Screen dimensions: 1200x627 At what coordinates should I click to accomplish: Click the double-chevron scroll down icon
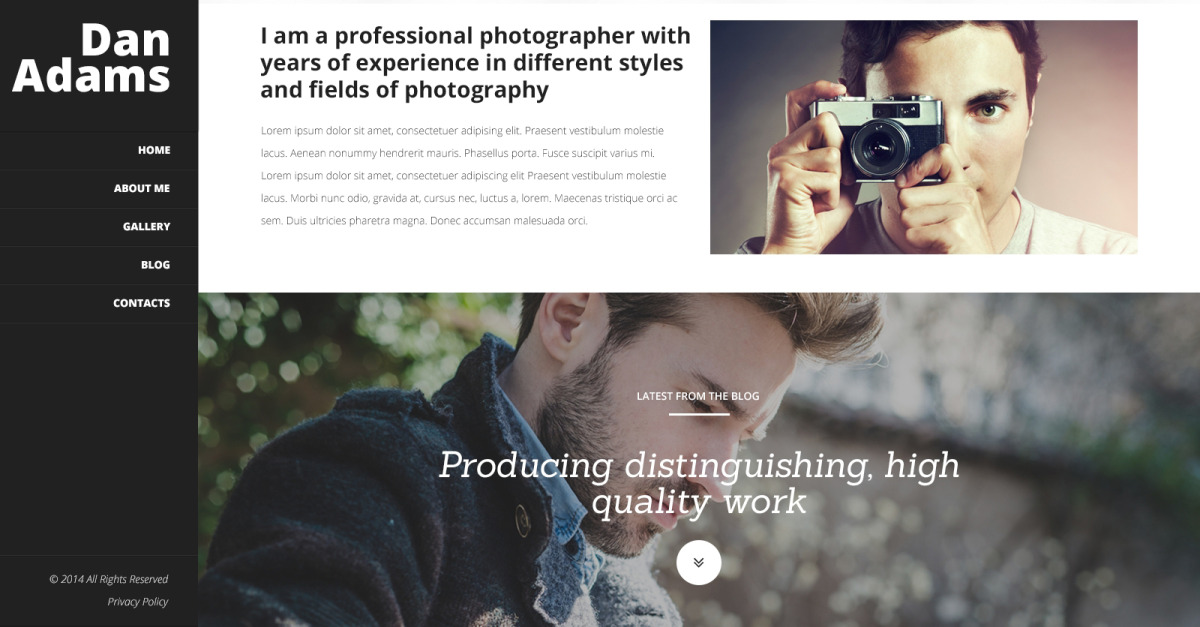click(698, 562)
